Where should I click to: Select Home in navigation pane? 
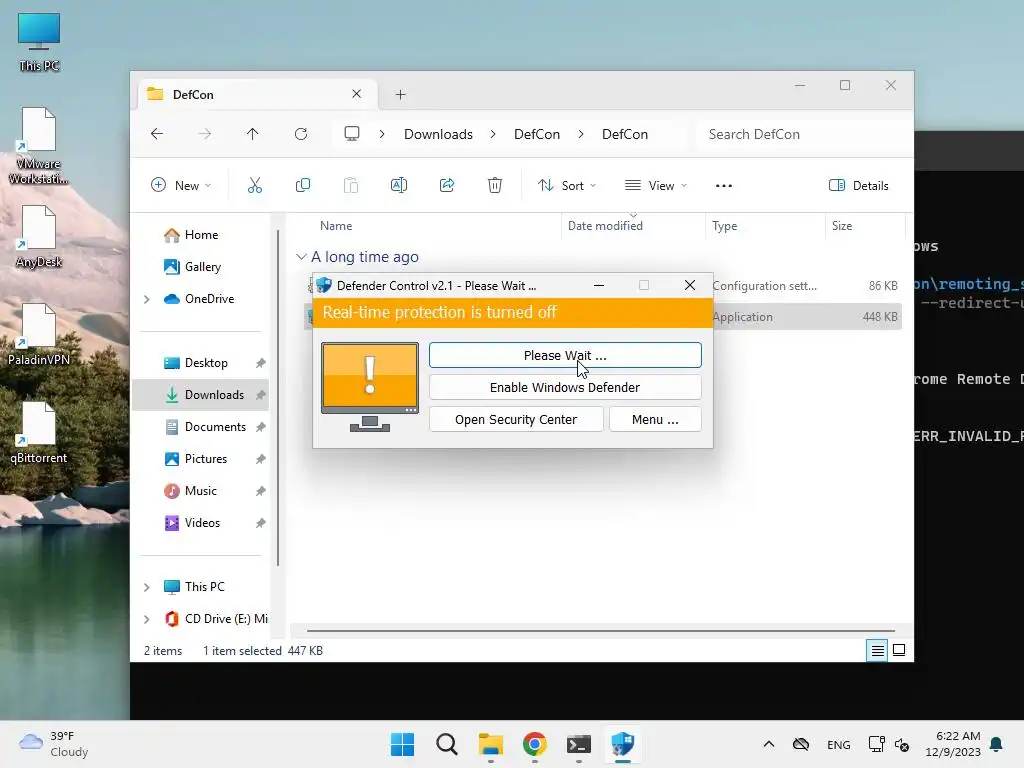(x=201, y=234)
